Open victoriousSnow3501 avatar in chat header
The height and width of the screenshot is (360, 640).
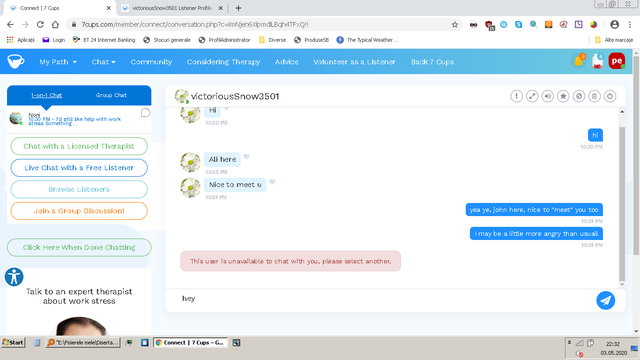point(181,96)
